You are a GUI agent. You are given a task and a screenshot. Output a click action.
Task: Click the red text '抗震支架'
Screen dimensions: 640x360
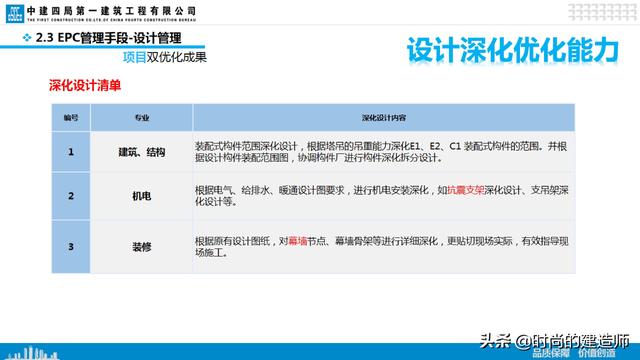(466, 190)
